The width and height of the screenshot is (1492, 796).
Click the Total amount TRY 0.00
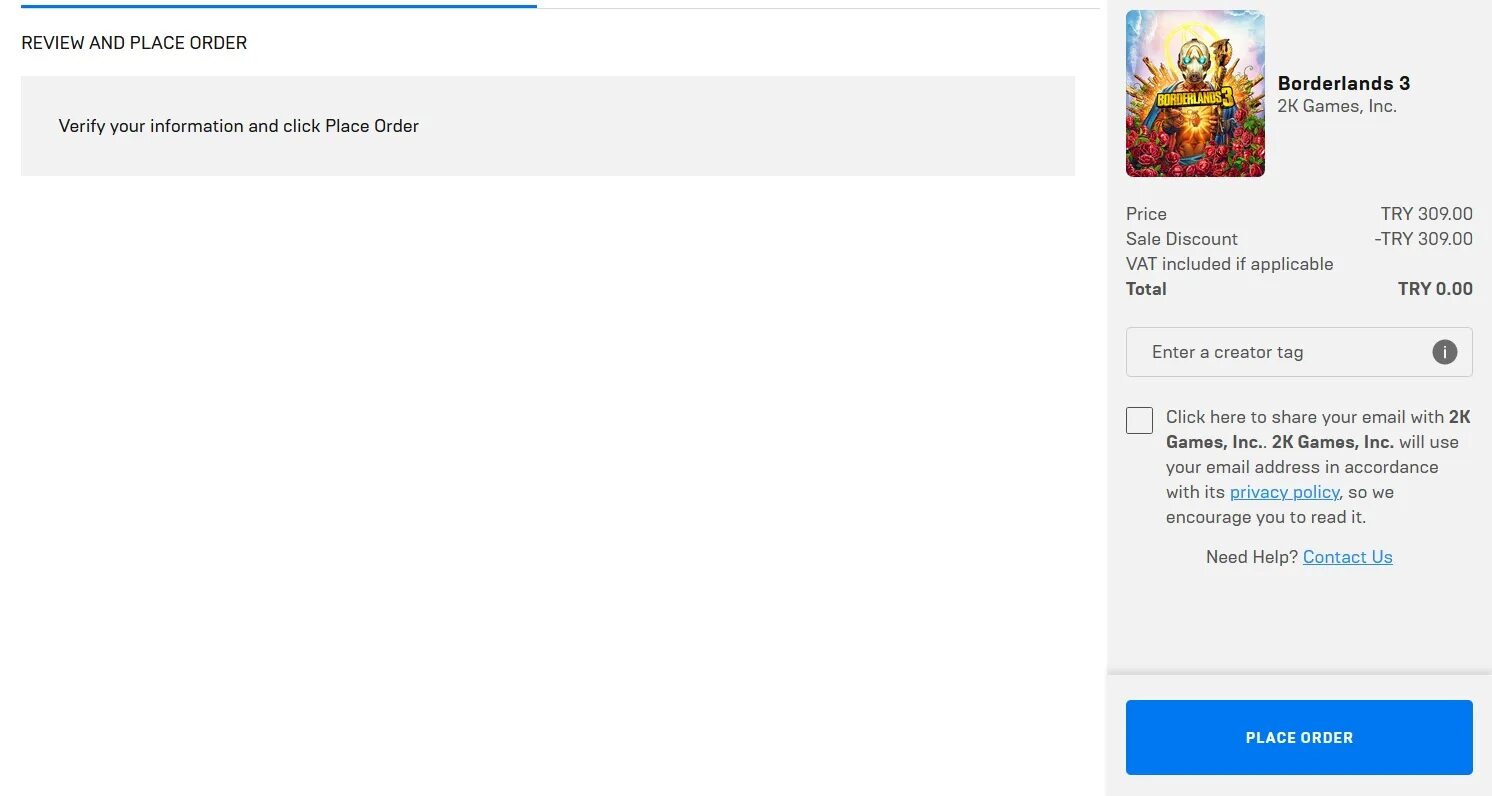(1435, 289)
